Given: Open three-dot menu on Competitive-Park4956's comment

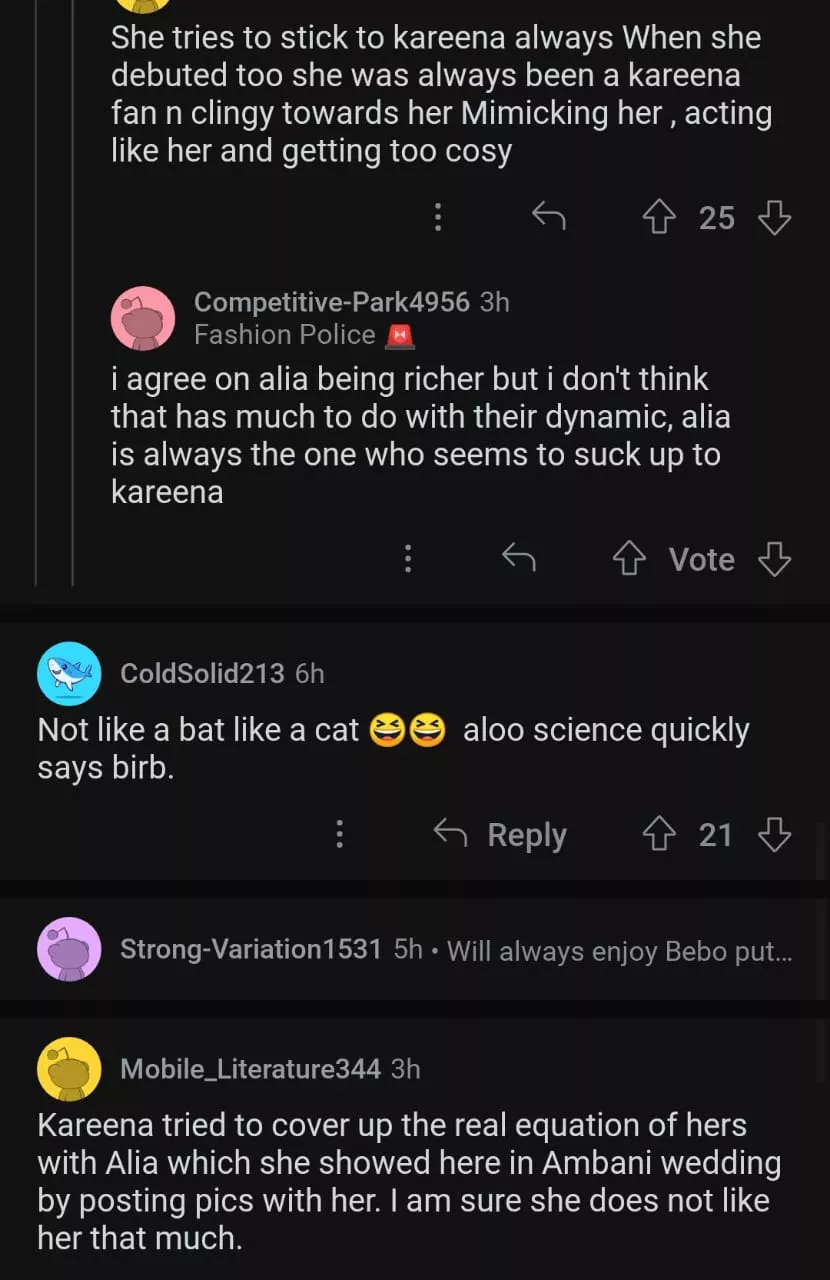Looking at the screenshot, I should [x=408, y=559].
